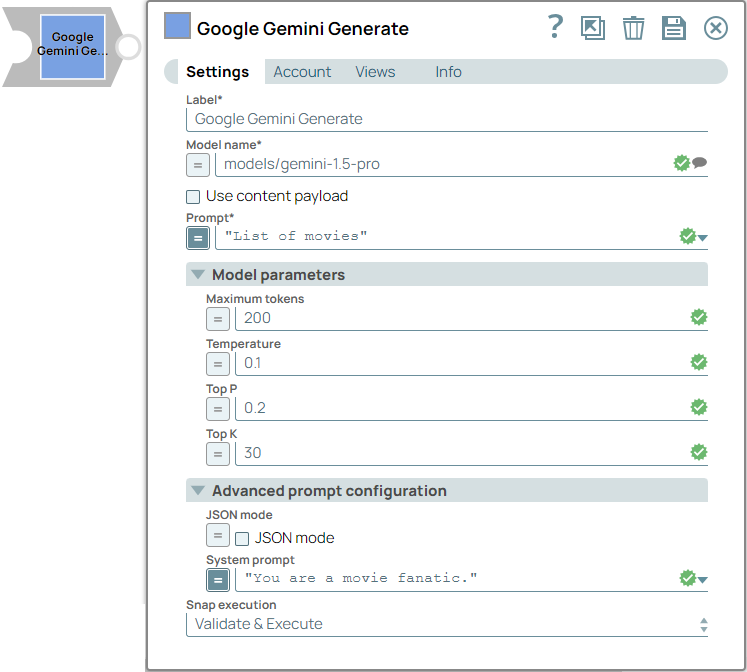Collapse the Model parameters section
Viewport: 747px width, 672px height.
[x=198, y=274]
